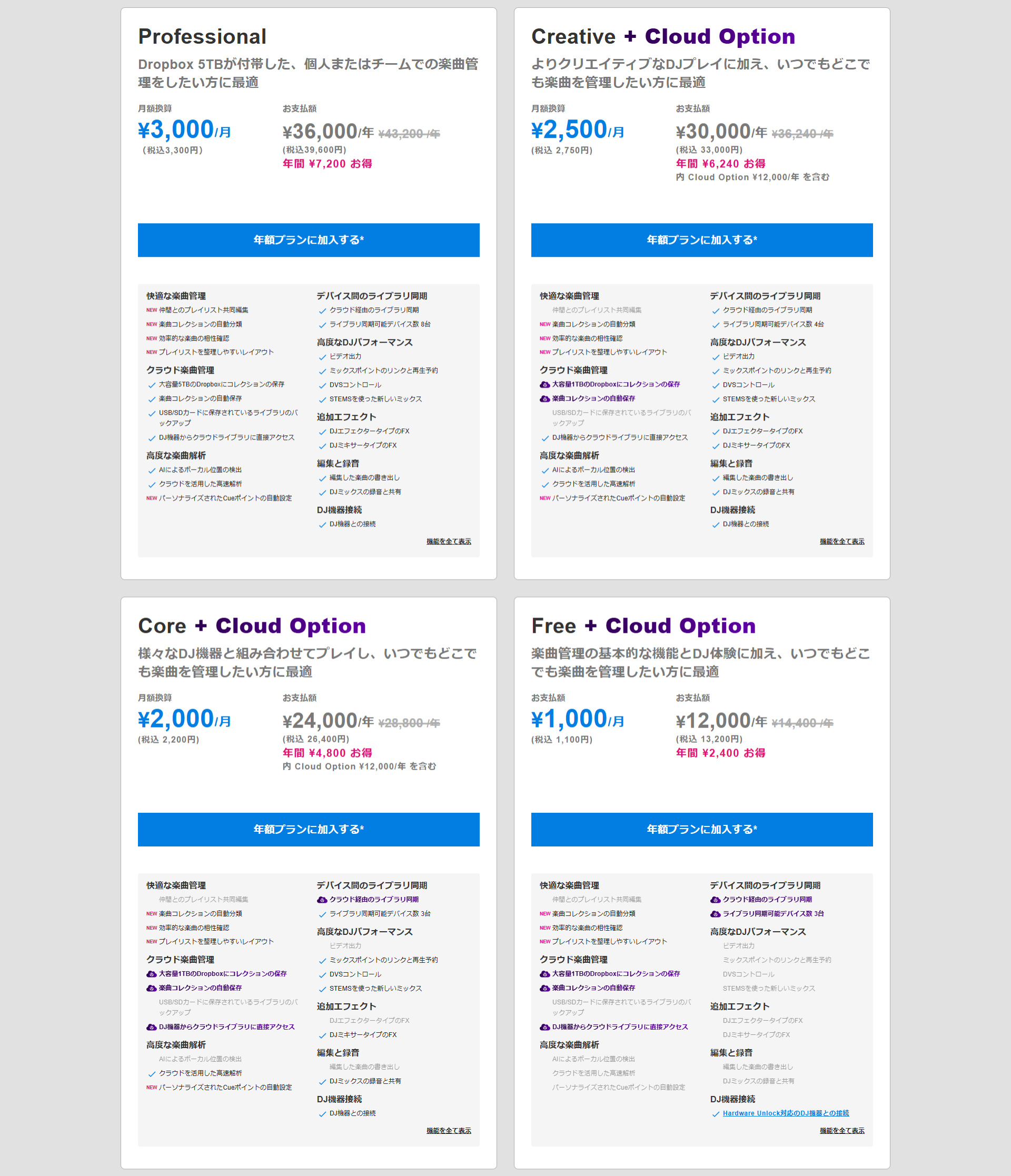Click cloud icon beside DJ機器からクラウドライブラリに直接アクセス in Core card

click(151, 1028)
